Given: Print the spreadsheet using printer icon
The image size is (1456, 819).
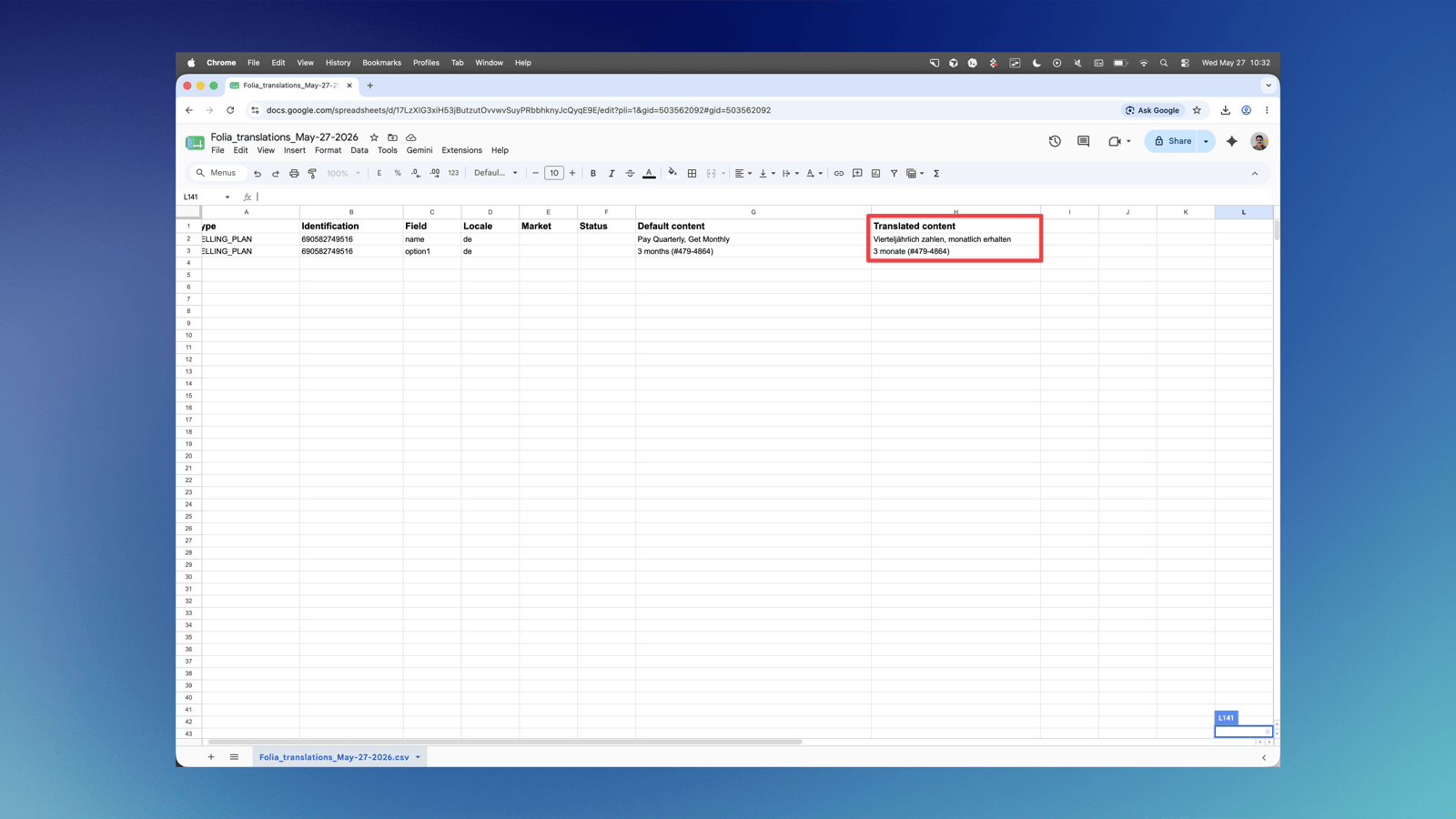Looking at the screenshot, I should [294, 173].
